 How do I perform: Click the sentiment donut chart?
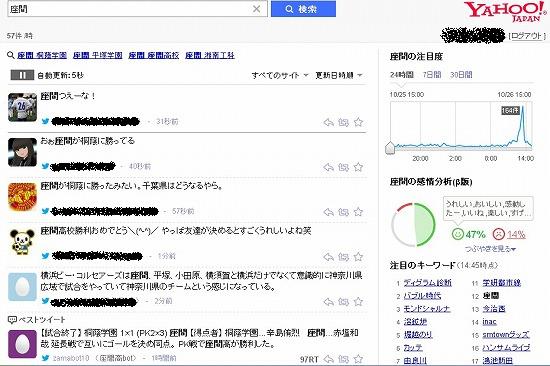[x=413, y=225]
